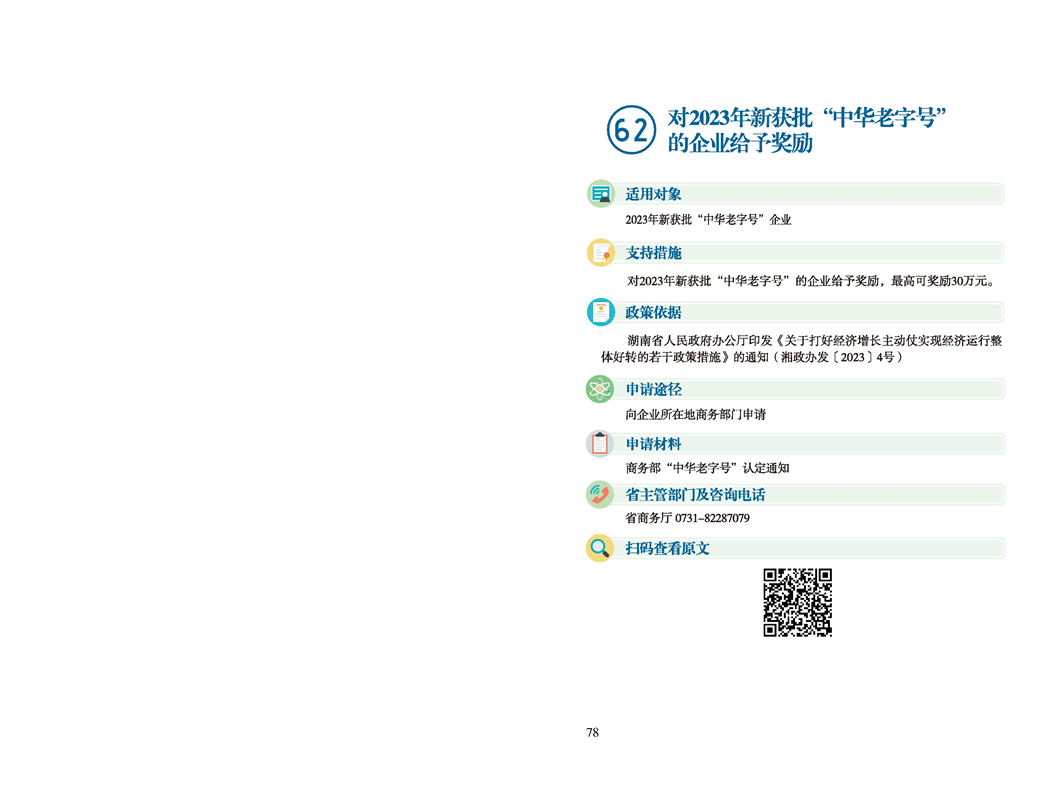Viewport: 1058px width, 793px height.
Task: Click the 申请途径 atom icon
Action: 600,389
